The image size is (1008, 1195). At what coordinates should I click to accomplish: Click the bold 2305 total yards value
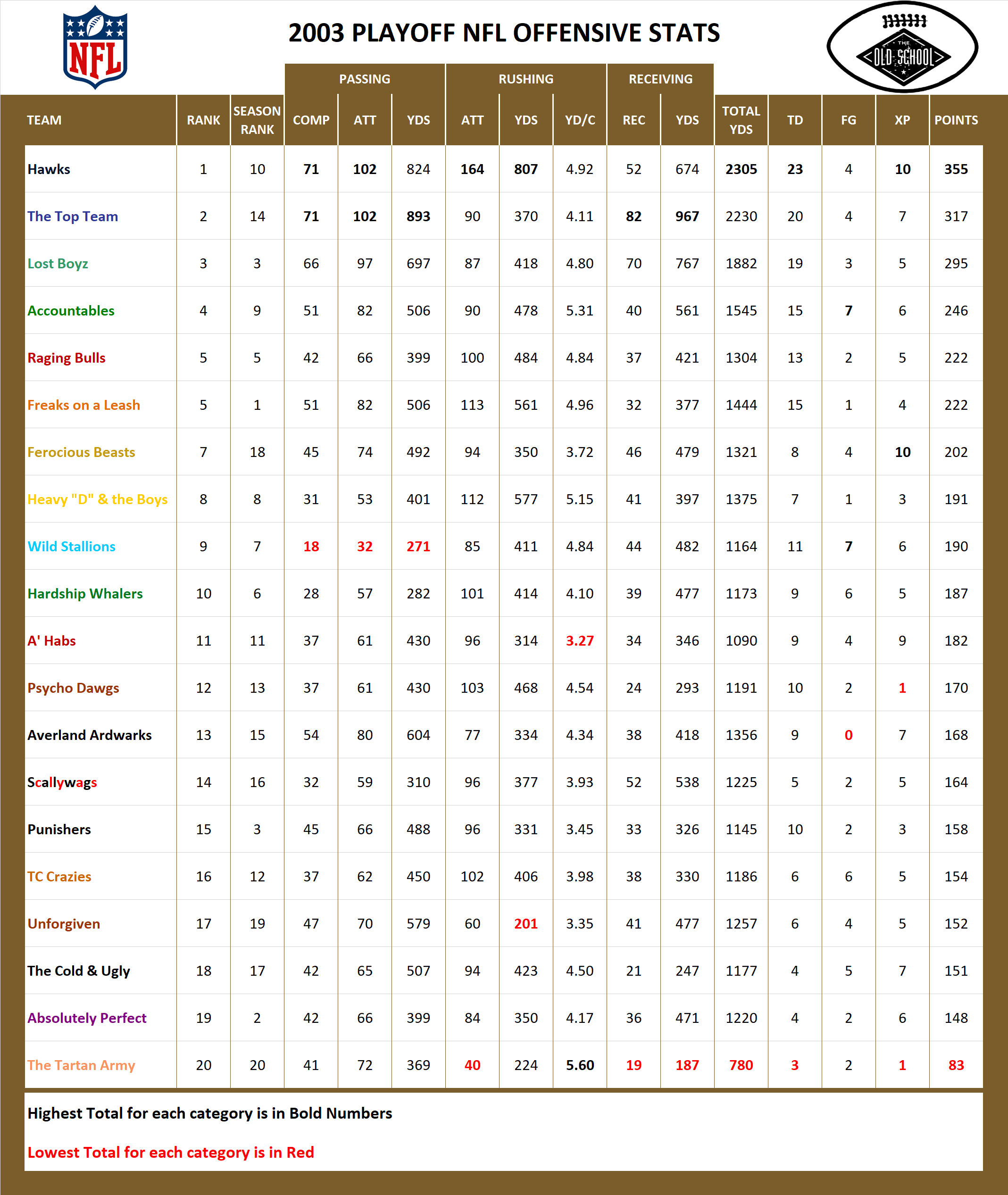click(x=741, y=169)
